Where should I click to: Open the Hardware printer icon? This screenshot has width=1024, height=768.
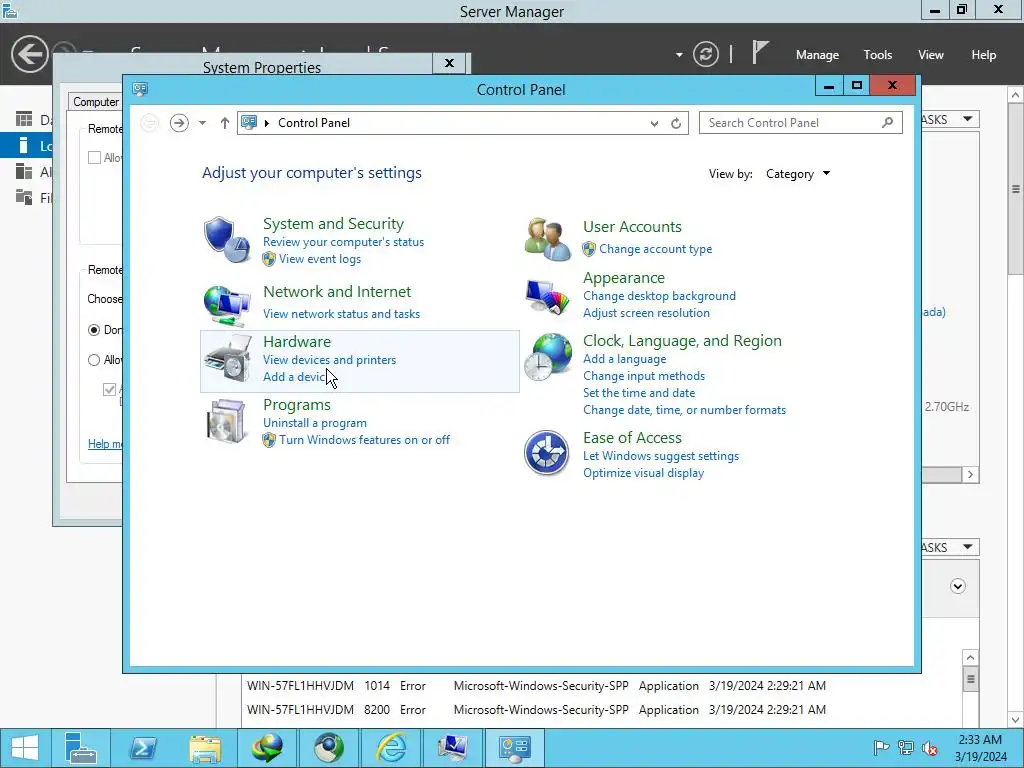[x=227, y=359]
